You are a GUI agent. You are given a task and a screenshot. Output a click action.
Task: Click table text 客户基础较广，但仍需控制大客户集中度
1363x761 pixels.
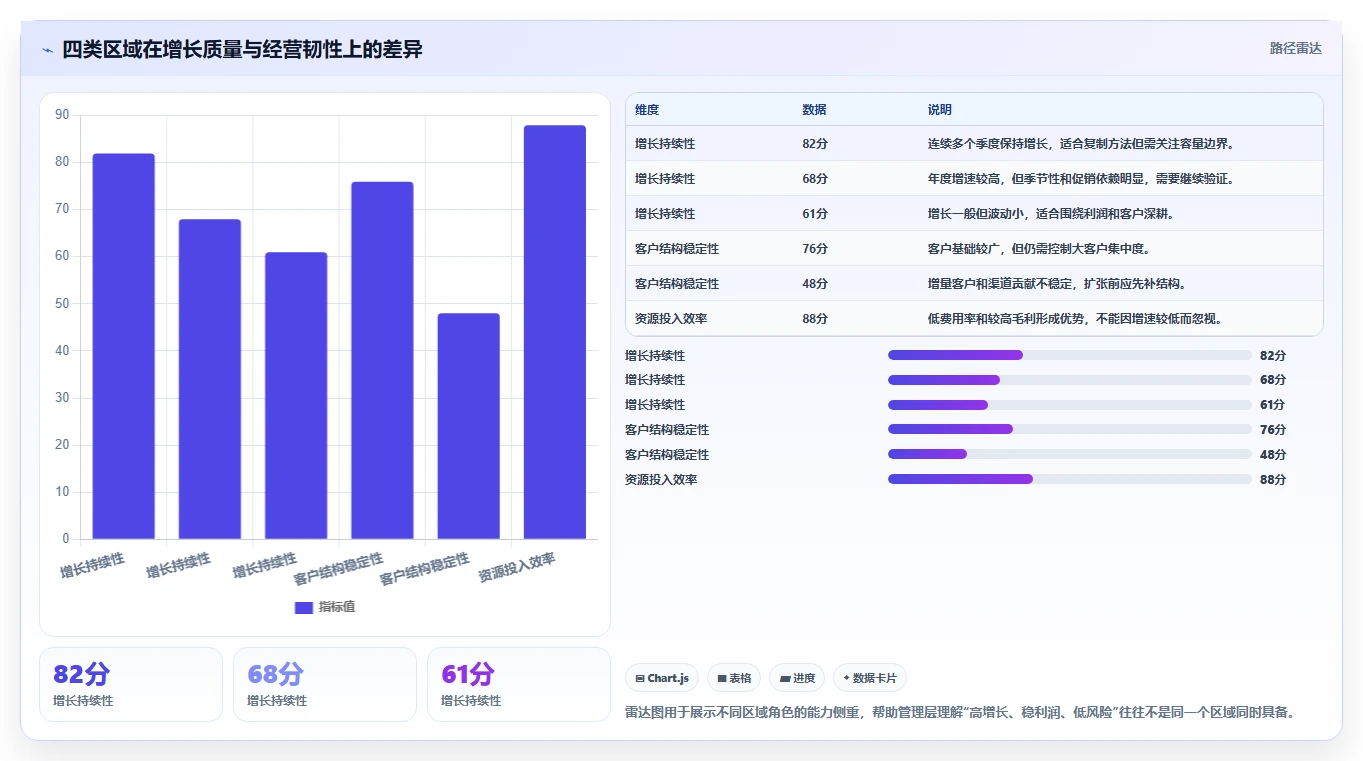tap(1042, 249)
